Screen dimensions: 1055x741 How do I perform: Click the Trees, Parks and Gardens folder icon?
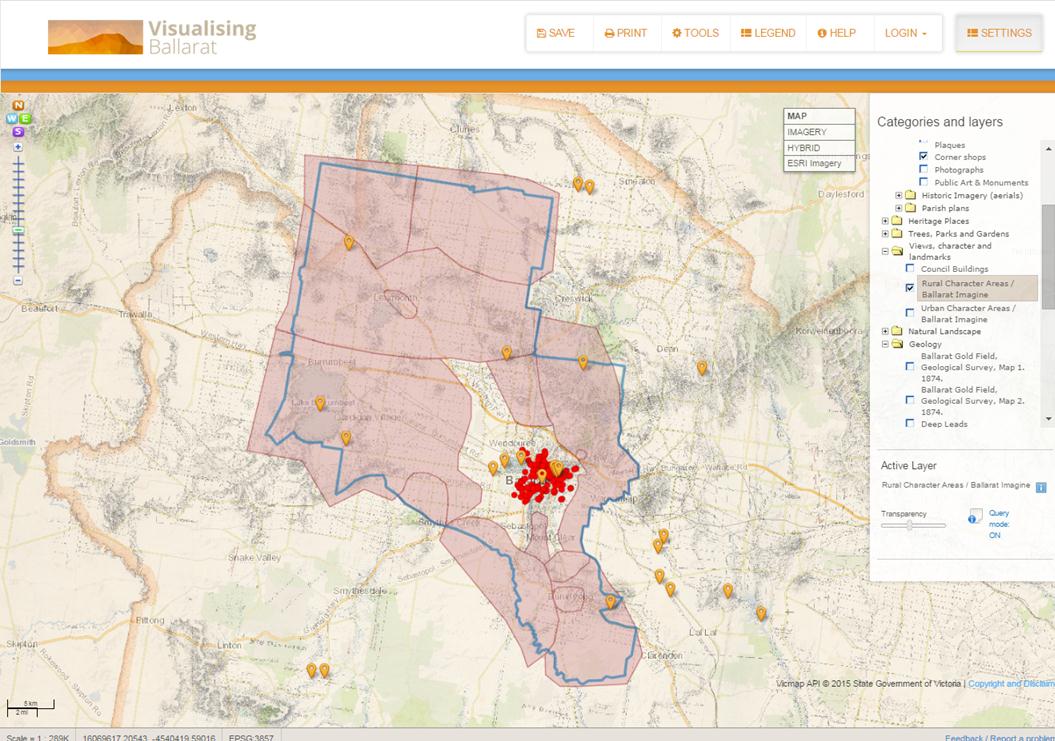click(x=897, y=234)
